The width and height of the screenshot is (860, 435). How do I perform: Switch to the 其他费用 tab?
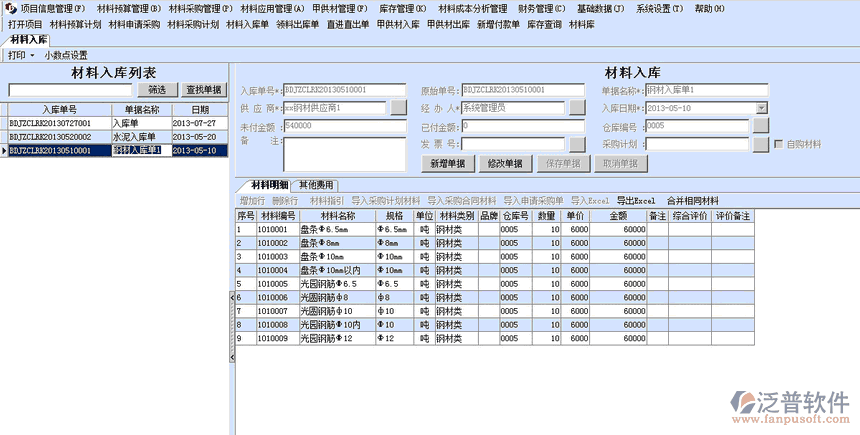[316, 185]
